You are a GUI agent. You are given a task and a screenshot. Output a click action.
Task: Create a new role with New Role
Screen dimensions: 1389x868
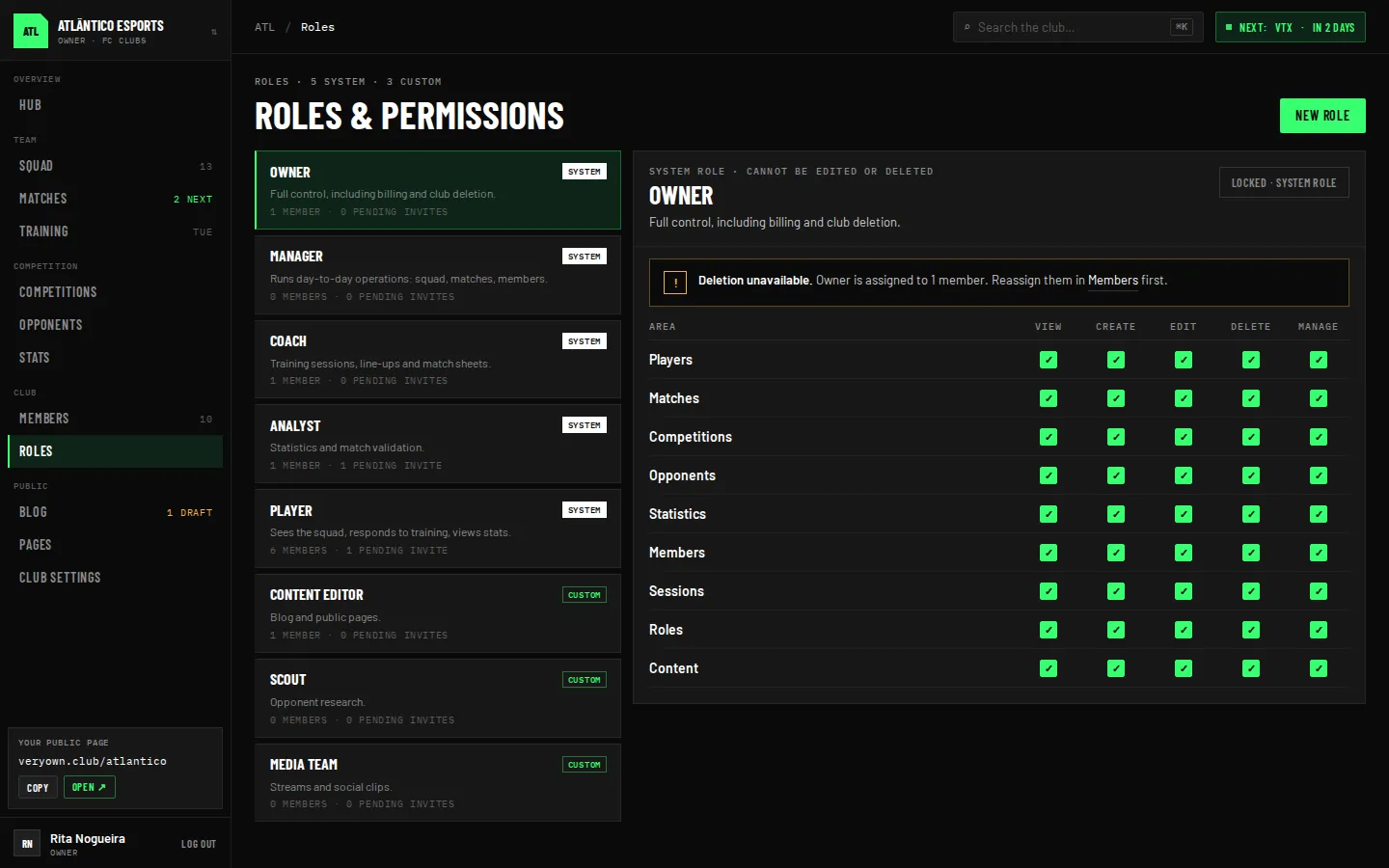coord(1322,116)
